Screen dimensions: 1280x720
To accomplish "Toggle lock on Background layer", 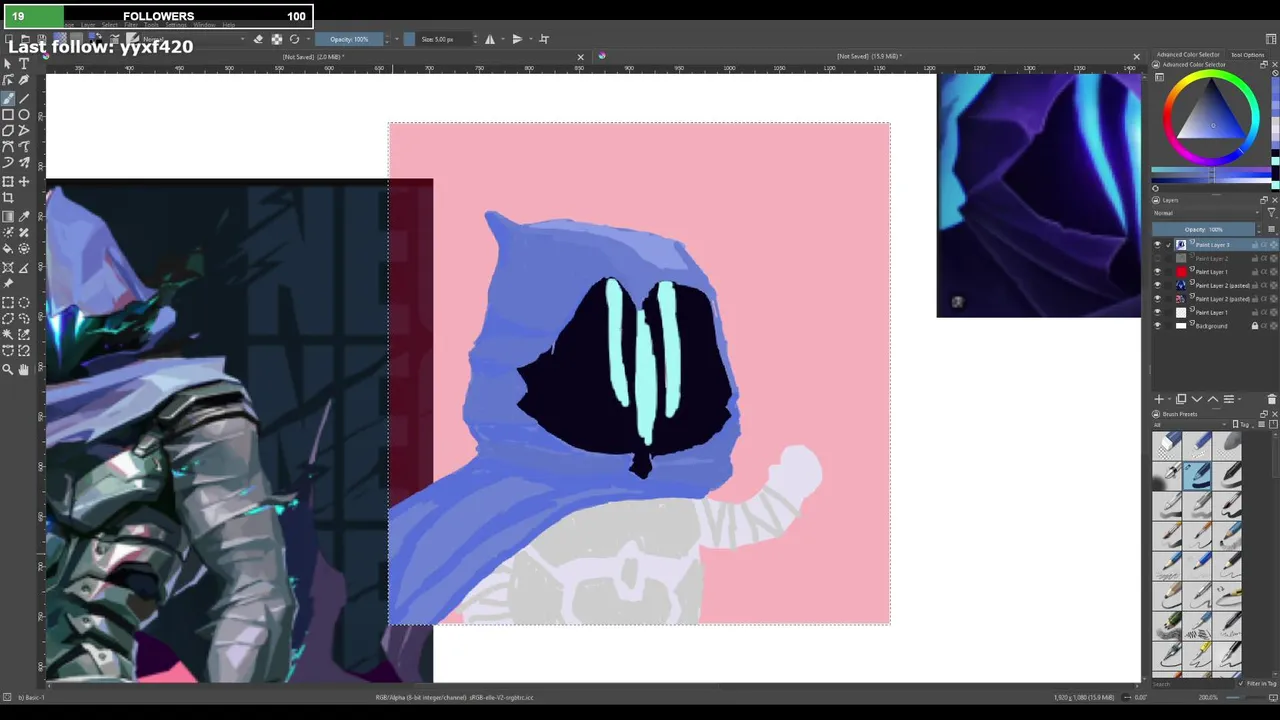I will pyautogui.click(x=1255, y=326).
